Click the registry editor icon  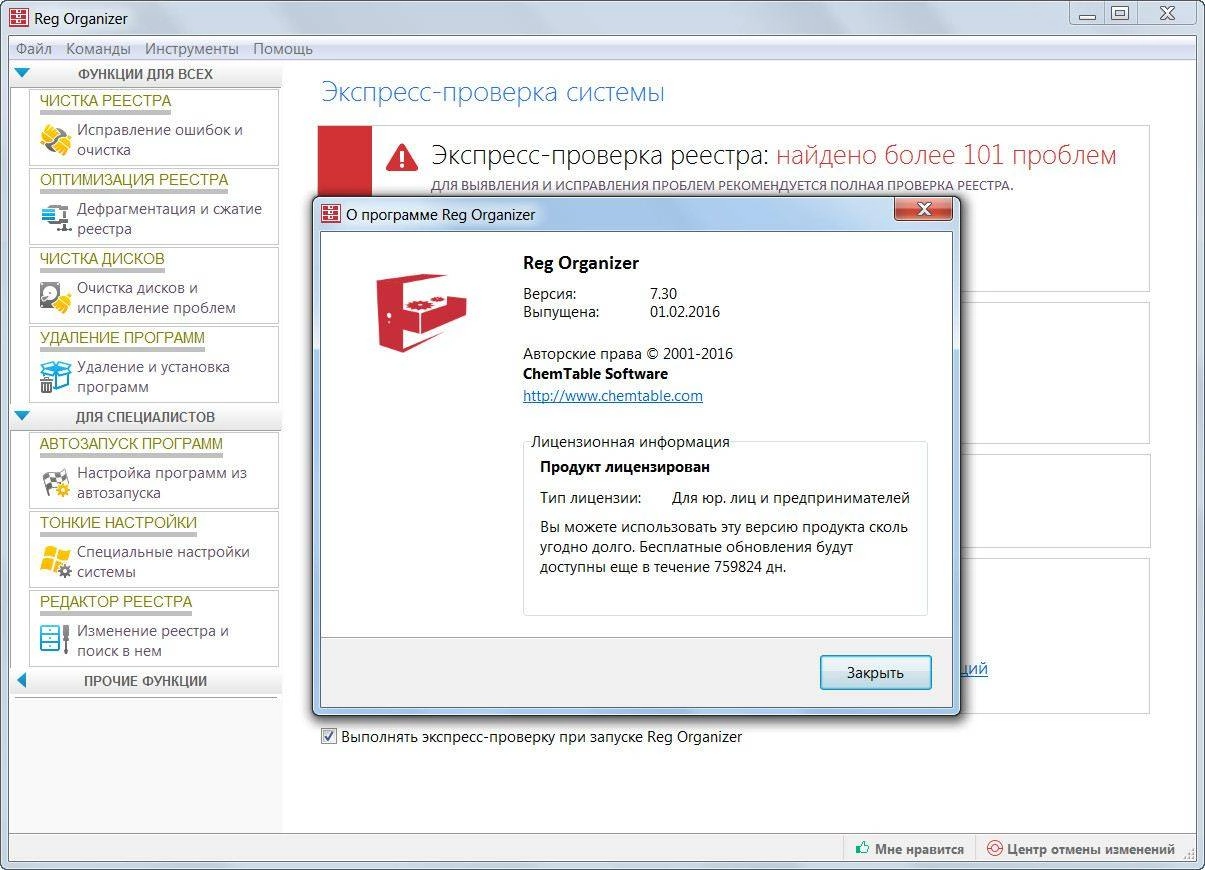pyautogui.click(x=55, y=640)
